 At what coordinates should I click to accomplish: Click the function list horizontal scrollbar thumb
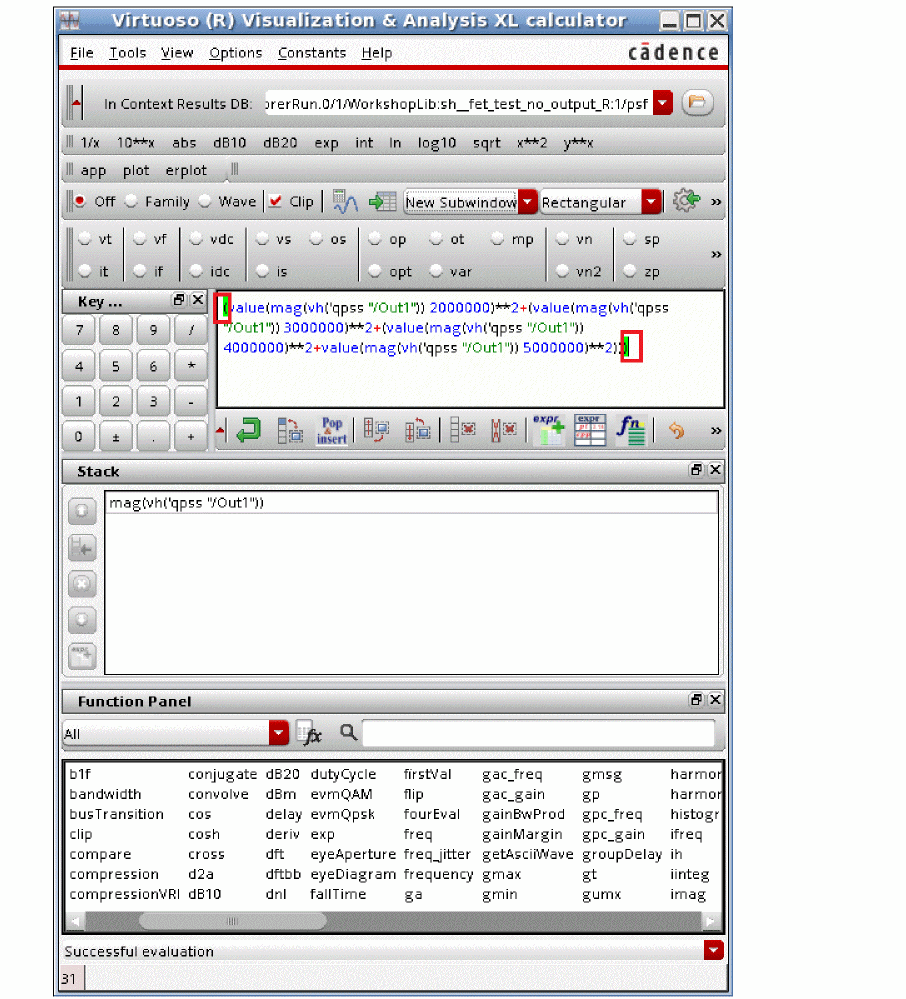tap(233, 921)
